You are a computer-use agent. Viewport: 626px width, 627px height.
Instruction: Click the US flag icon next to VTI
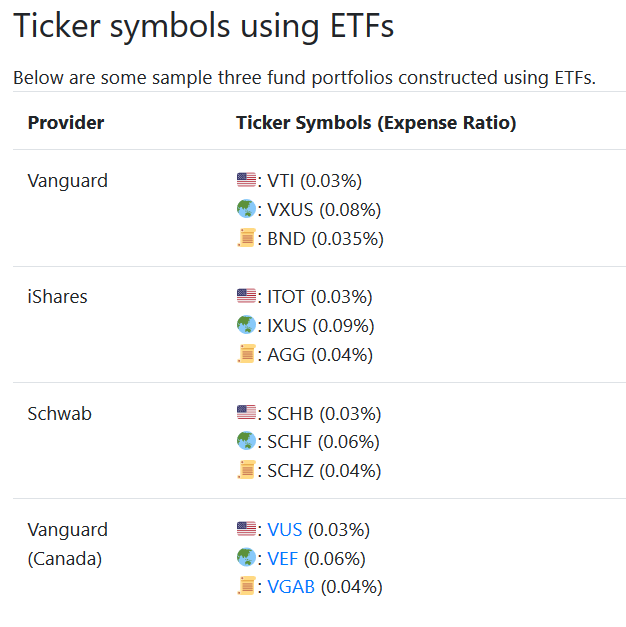(246, 180)
